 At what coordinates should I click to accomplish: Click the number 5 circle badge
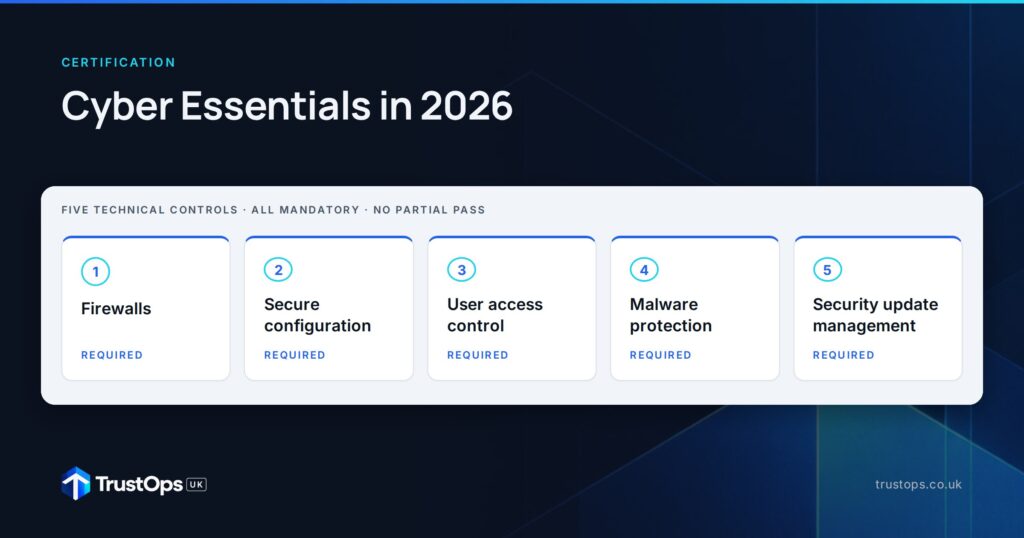point(827,270)
